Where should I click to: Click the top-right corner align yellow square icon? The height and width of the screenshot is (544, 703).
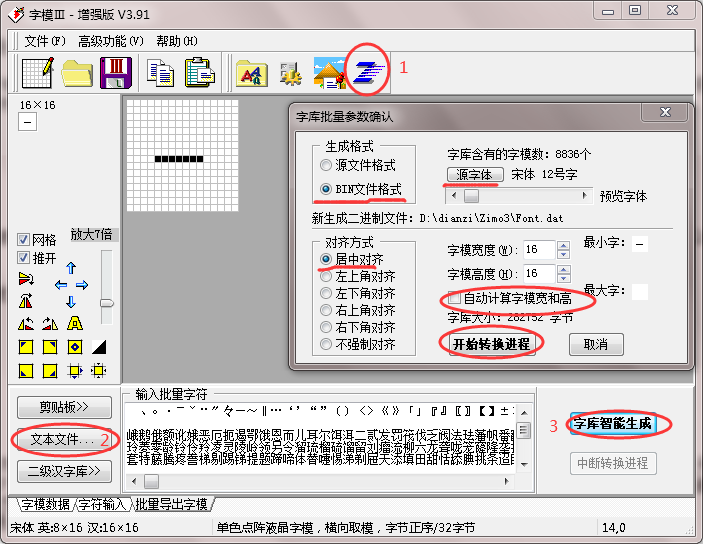click(50, 347)
